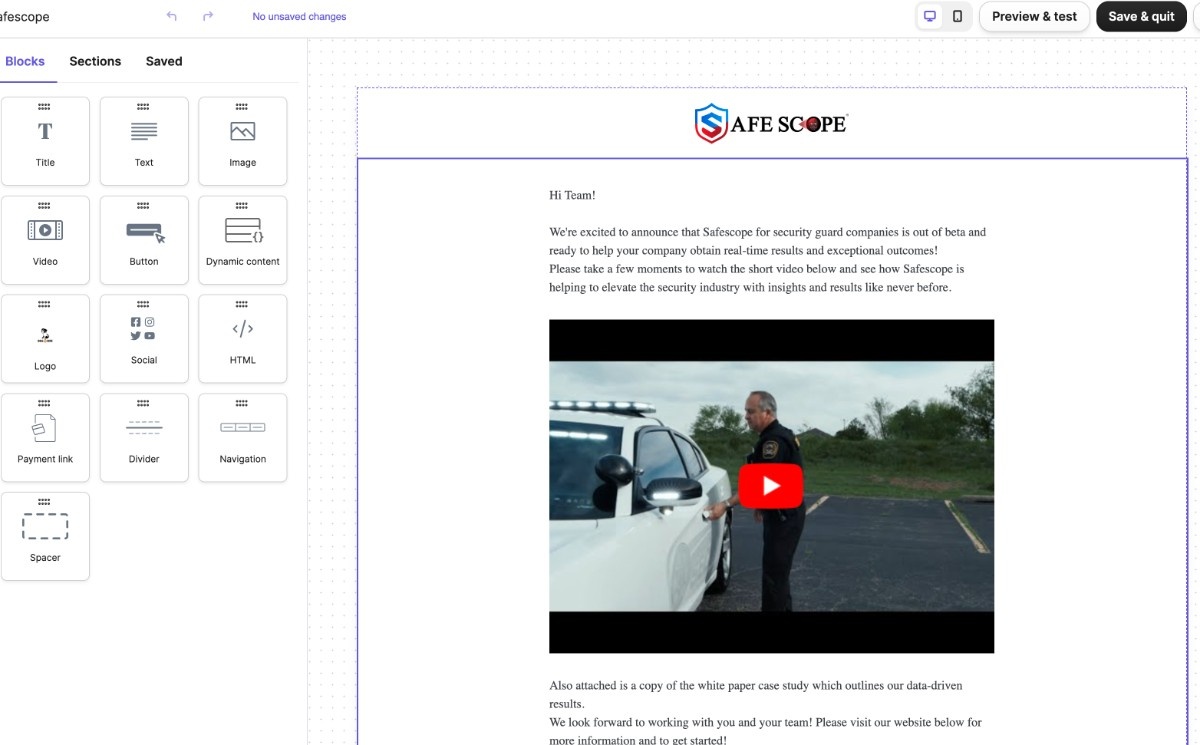Redo the last change
Screen dimensions: 1200x745
click(208, 16)
